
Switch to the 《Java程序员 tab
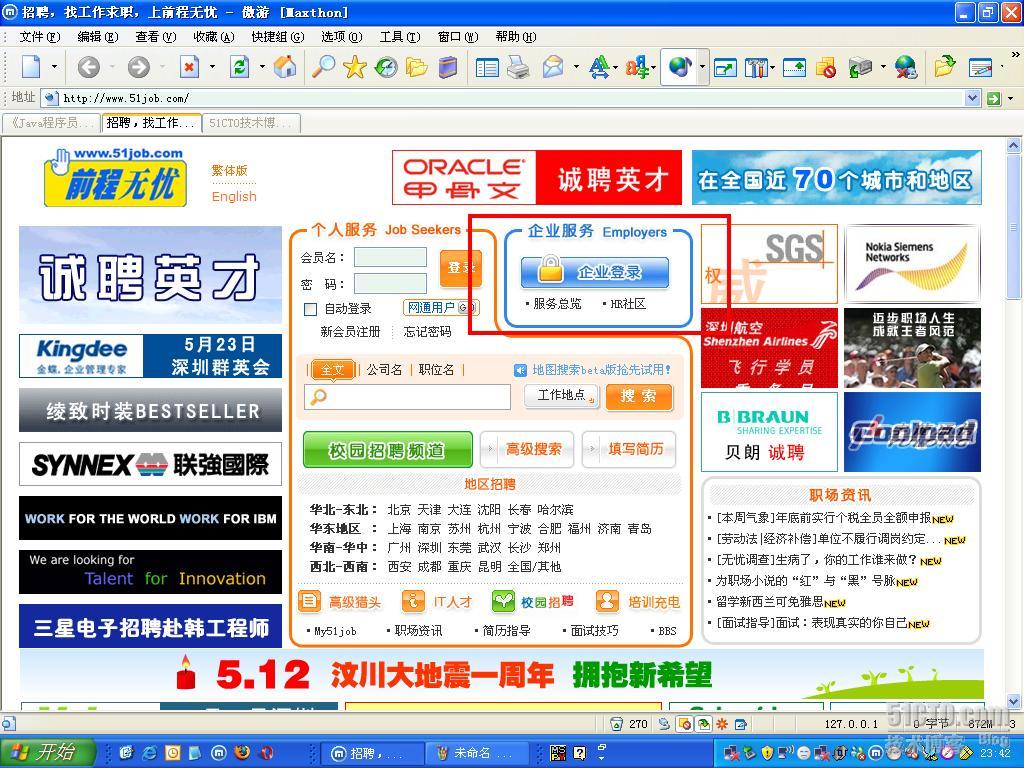point(52,123)
